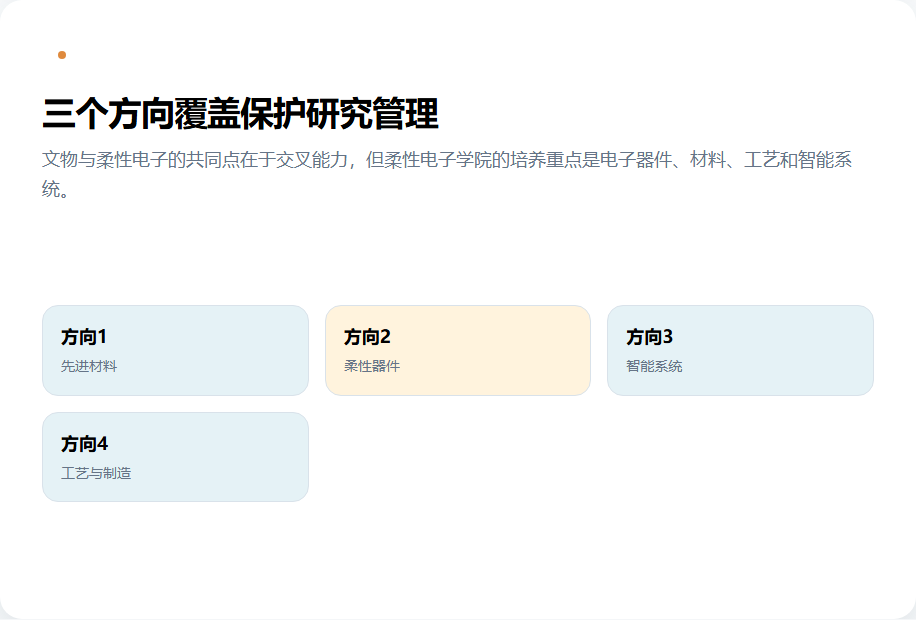Click the slide title 三个方向覆盖保护研究管理

(x=240, y=113)
